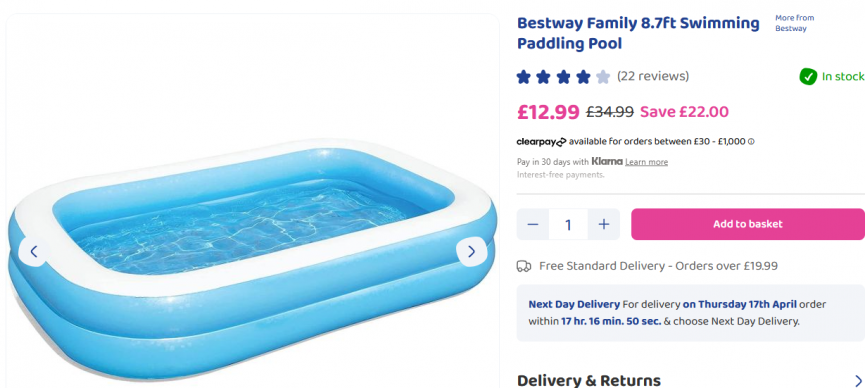Click the quantity input field
The height and width of the screenshot is (388, 865).
pyautogui.click(x=568, y=224)
